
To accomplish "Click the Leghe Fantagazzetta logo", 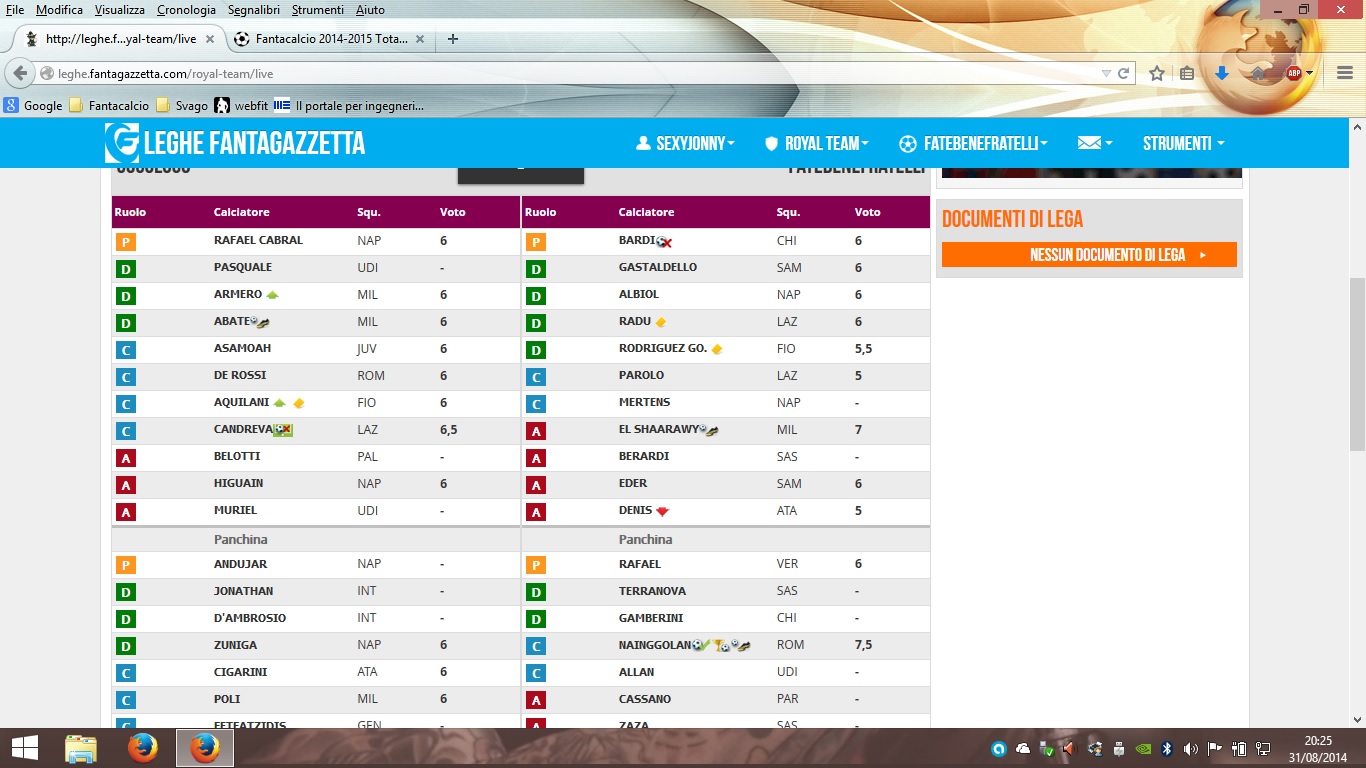I will 235,143.
